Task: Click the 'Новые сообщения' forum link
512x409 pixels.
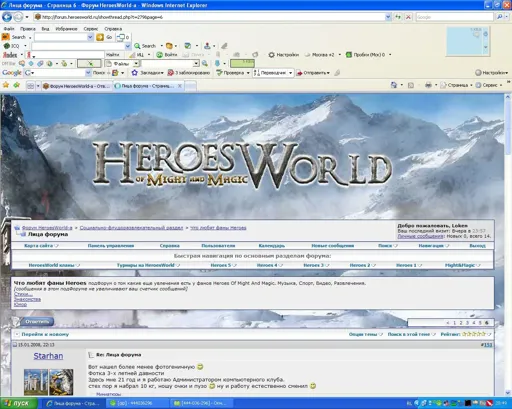Action: click(332, 246)
